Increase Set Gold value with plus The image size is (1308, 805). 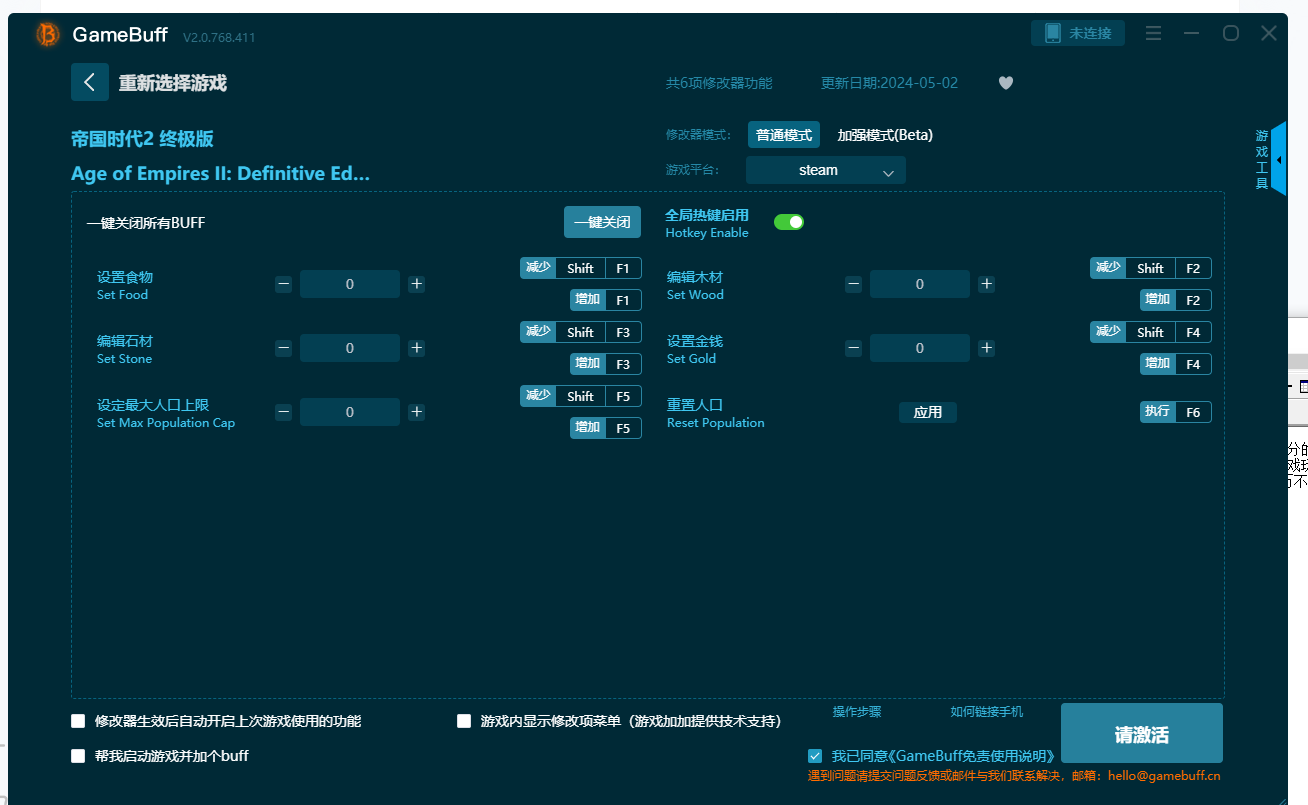tap(987, 348)
